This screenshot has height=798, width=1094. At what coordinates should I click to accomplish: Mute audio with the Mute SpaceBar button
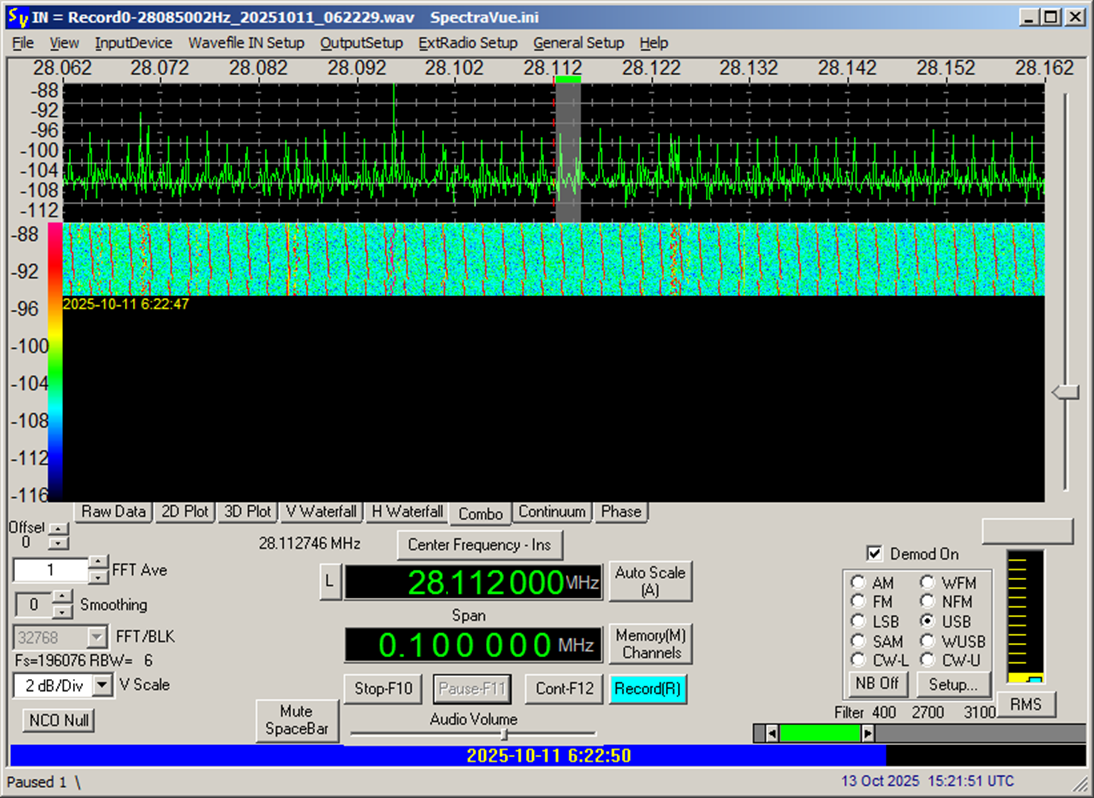297,720
